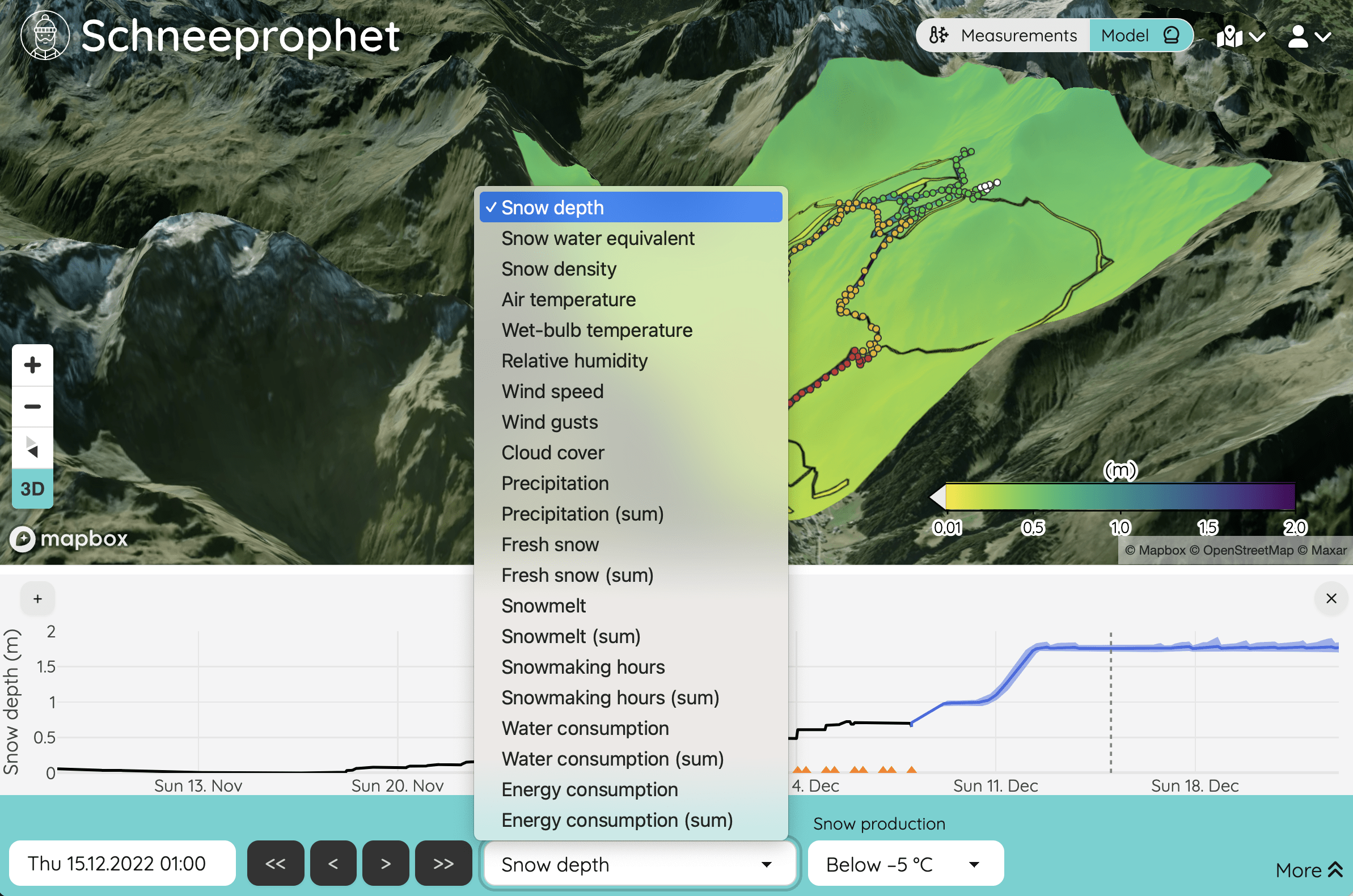Switch to Model mode
This screenshot has height=896, width=1353.
1141,35
